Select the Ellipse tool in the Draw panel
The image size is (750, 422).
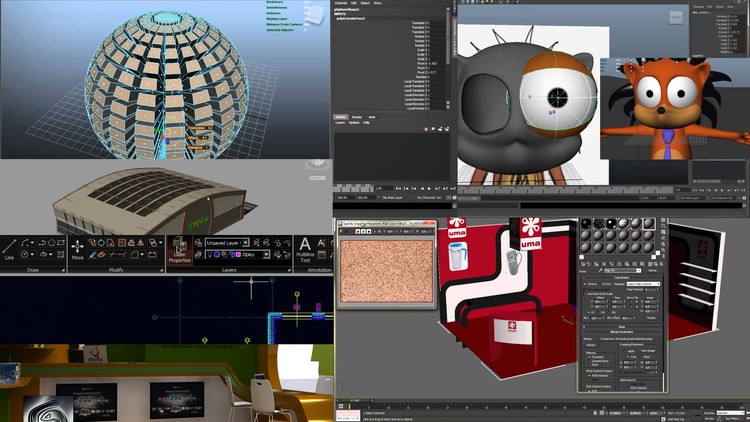point(44,255)
